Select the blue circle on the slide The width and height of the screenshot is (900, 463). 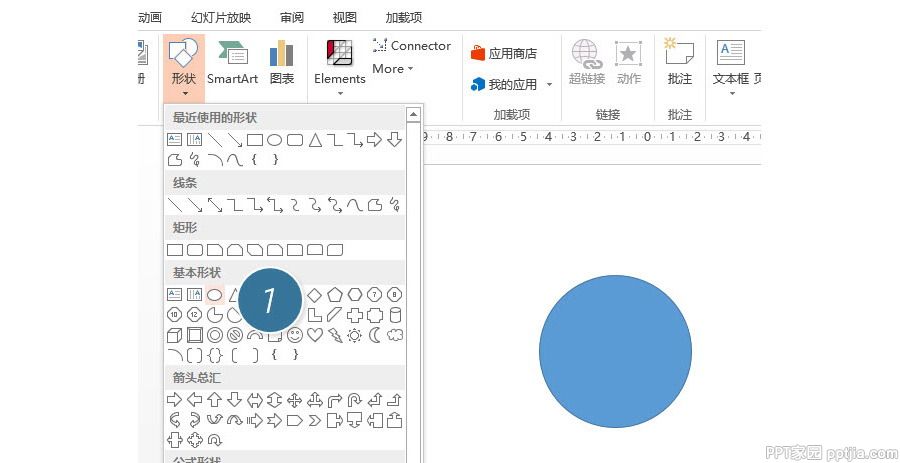click(615, 351)
